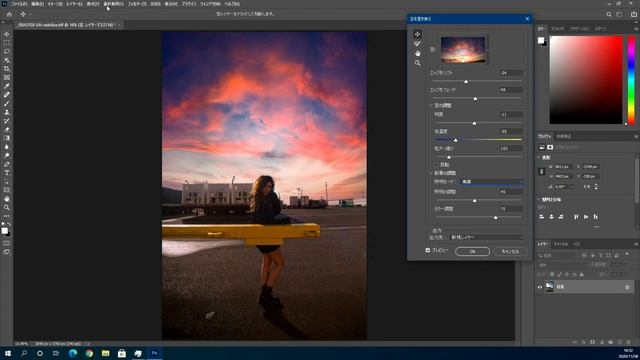Screen dimensions: 640x360
Task: Click the Photoshop icon in taskbar
Action: tap(154, 353)
